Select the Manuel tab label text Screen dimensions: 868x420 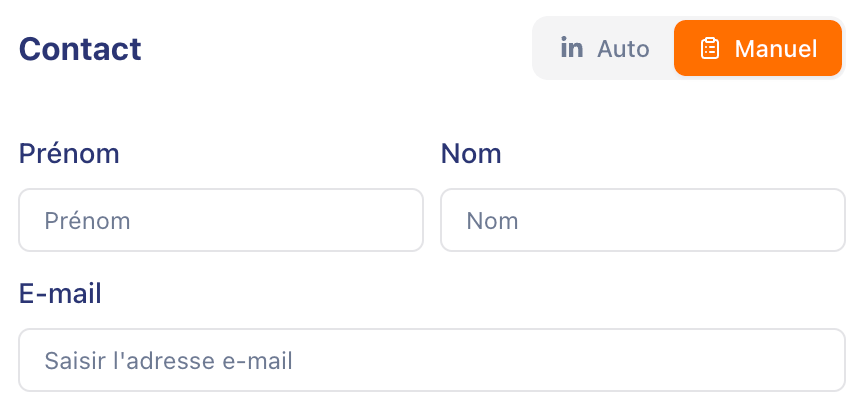pyautogui.click(x=776, y=48)
